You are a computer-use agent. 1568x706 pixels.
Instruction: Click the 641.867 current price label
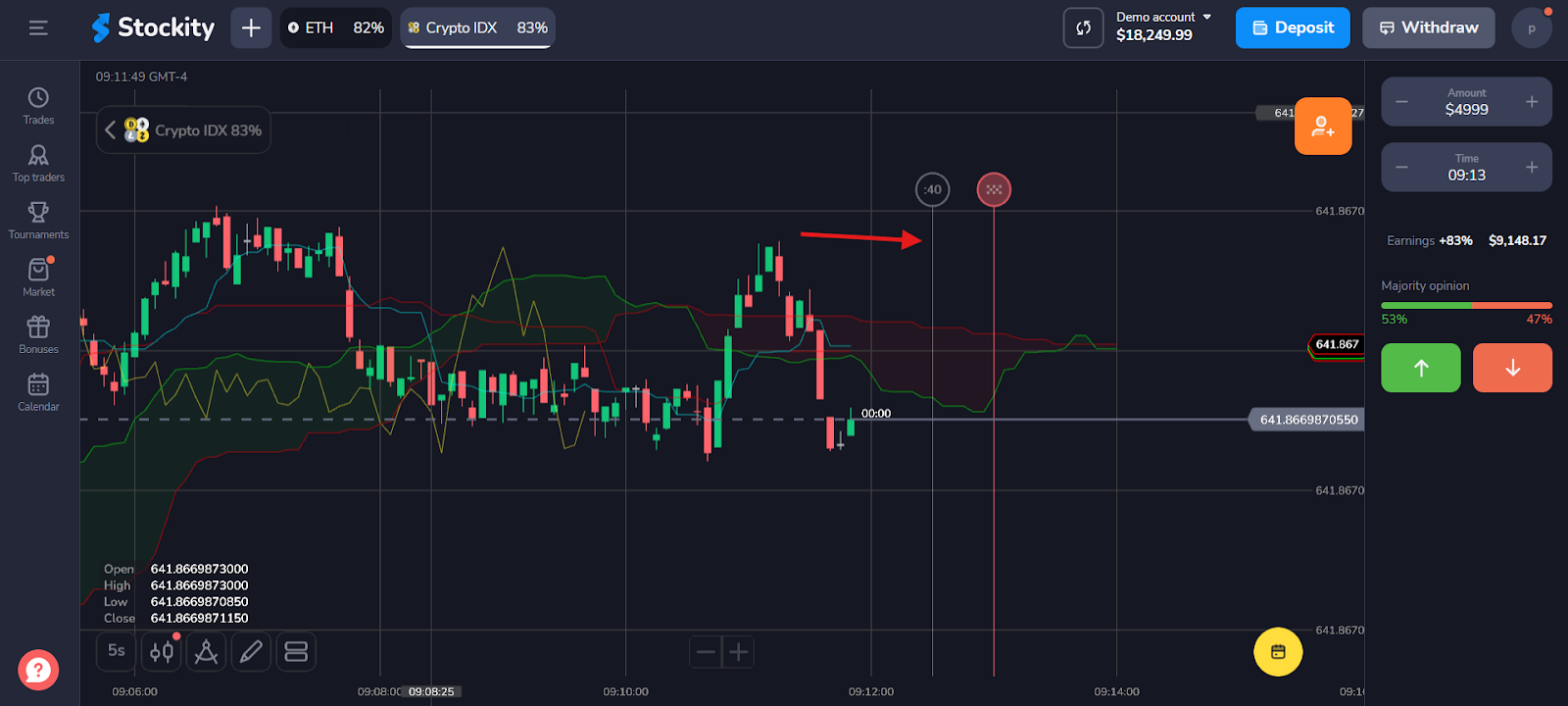click(1337, 344)
